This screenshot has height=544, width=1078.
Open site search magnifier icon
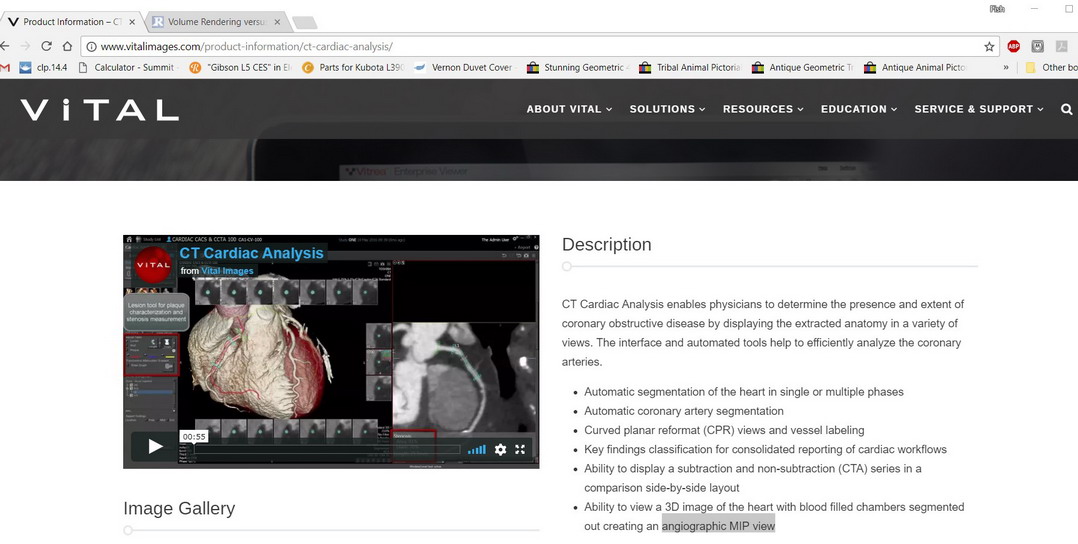point(1066,109)
